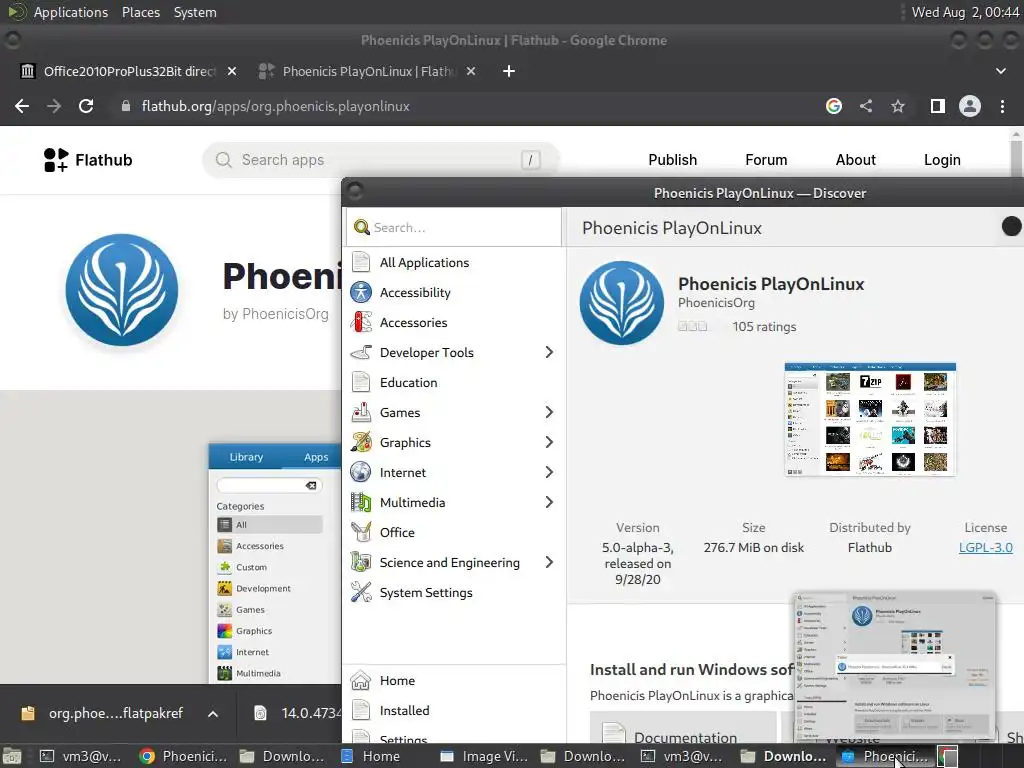Click the share icon in Chrome address bar
1024x768 pixels.
866,106
